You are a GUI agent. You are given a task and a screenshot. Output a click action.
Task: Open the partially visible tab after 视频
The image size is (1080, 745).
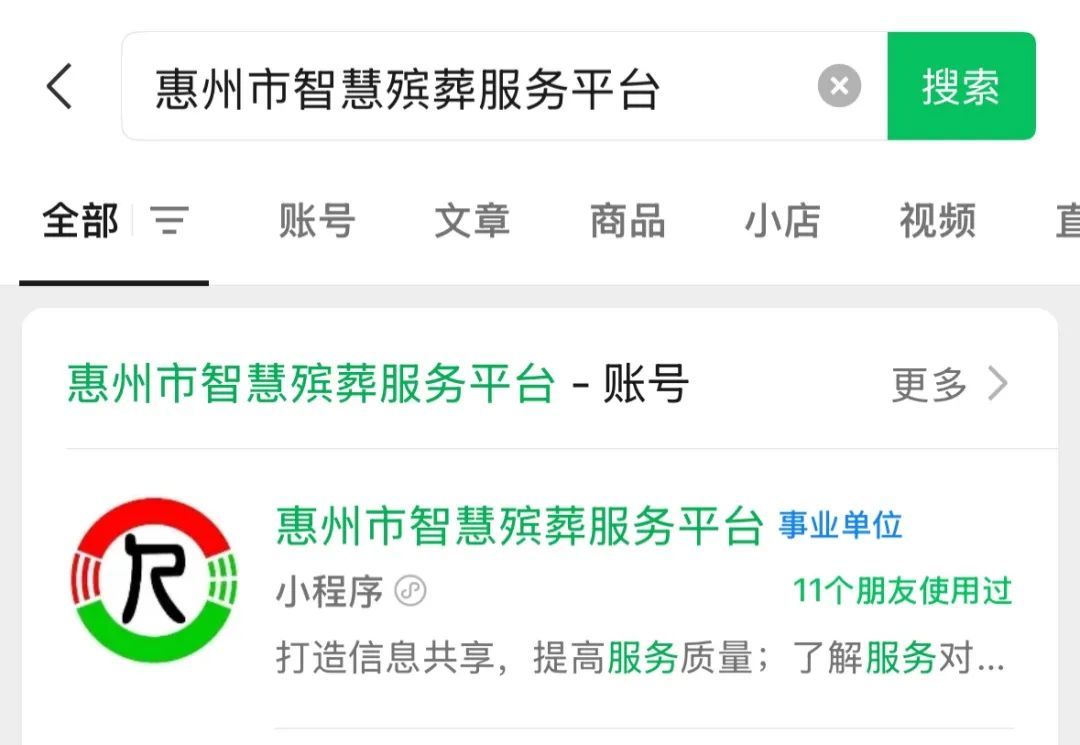click(1068, 220)
